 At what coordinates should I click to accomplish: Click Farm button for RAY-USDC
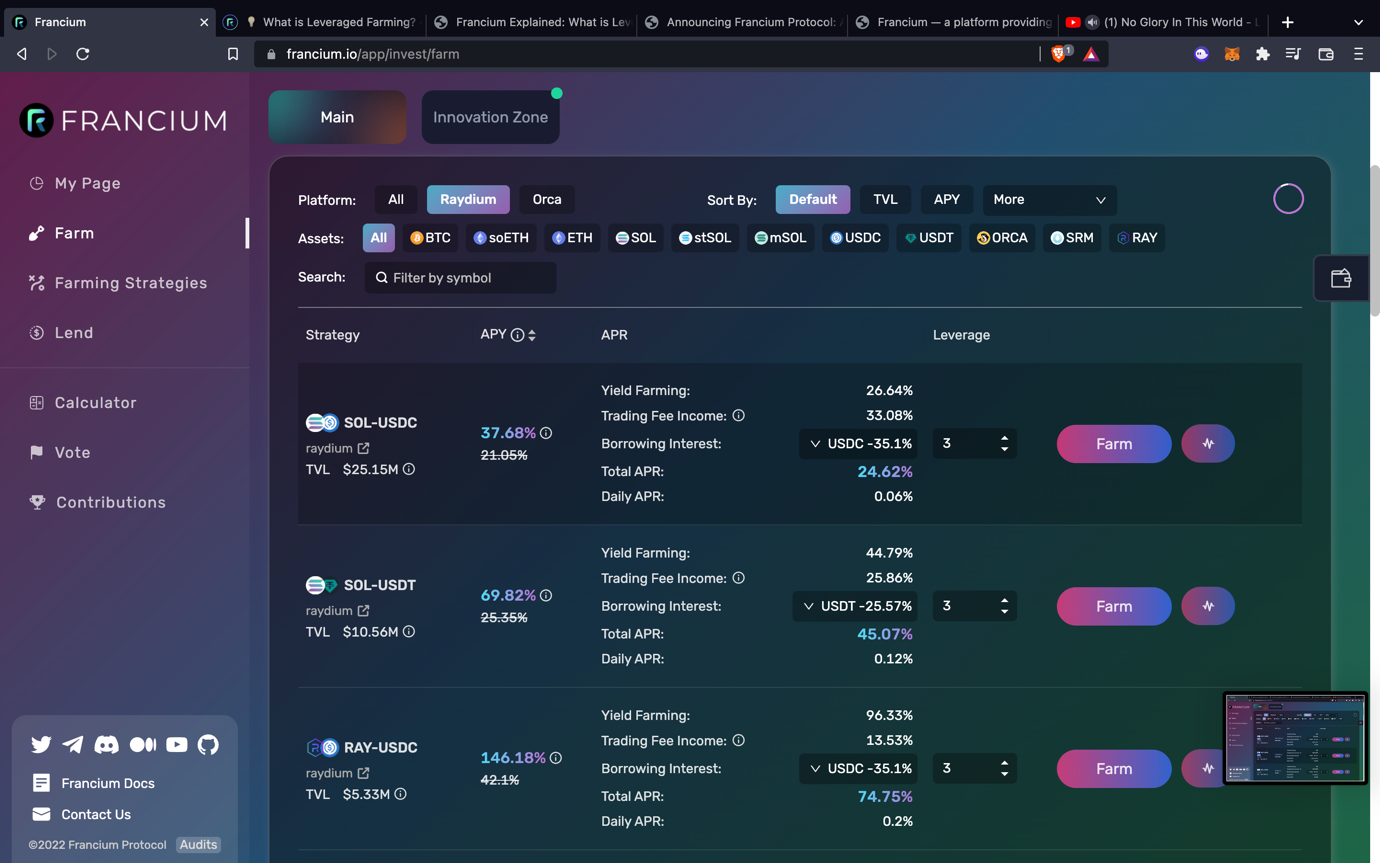click(1114, 769)
